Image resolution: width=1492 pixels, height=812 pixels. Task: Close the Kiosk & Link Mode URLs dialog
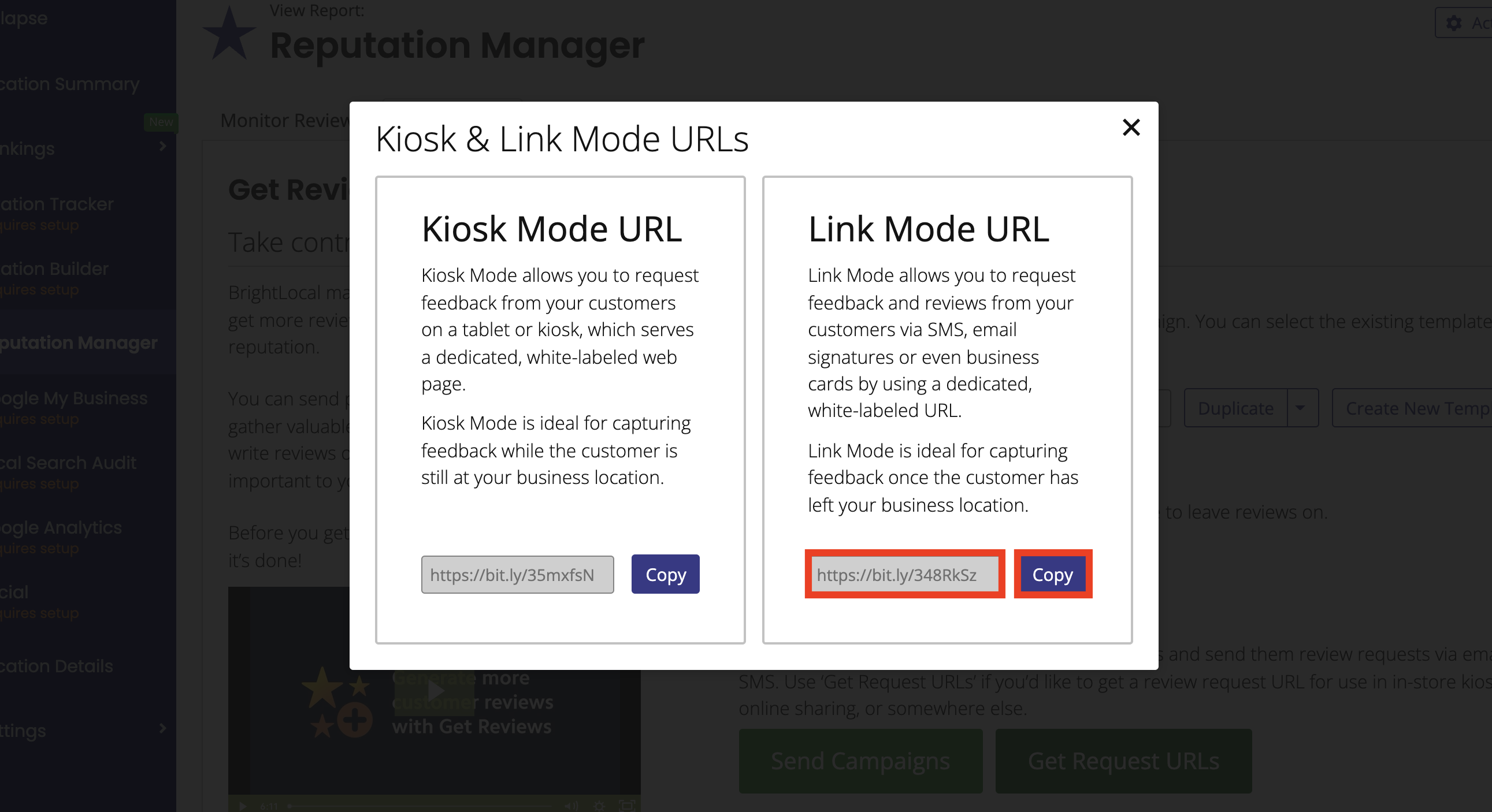click(1131, 128)
